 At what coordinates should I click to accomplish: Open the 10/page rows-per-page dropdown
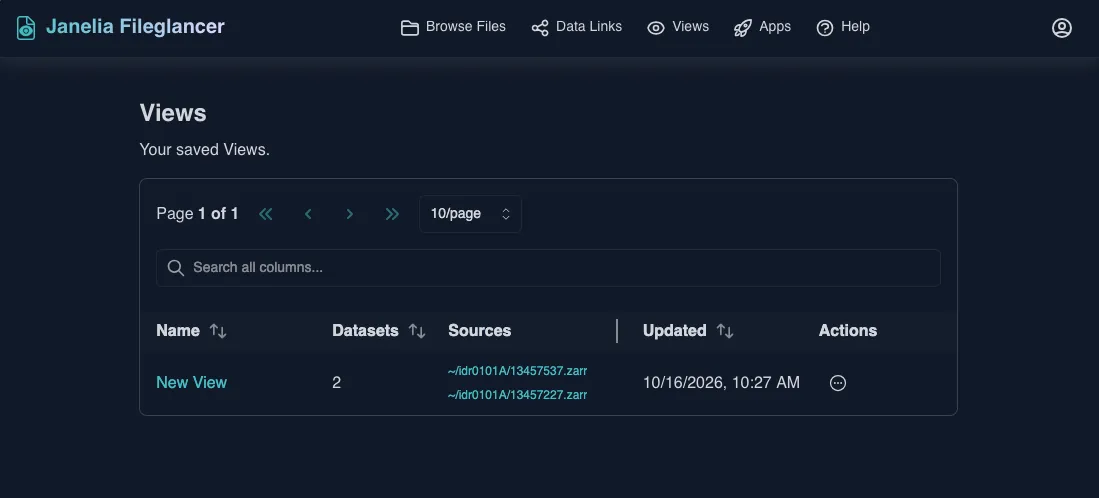470,214
